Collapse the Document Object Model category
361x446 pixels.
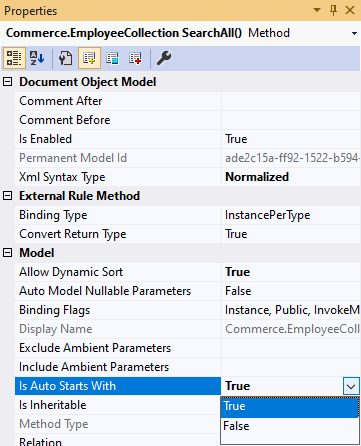[x=8, y=82]
